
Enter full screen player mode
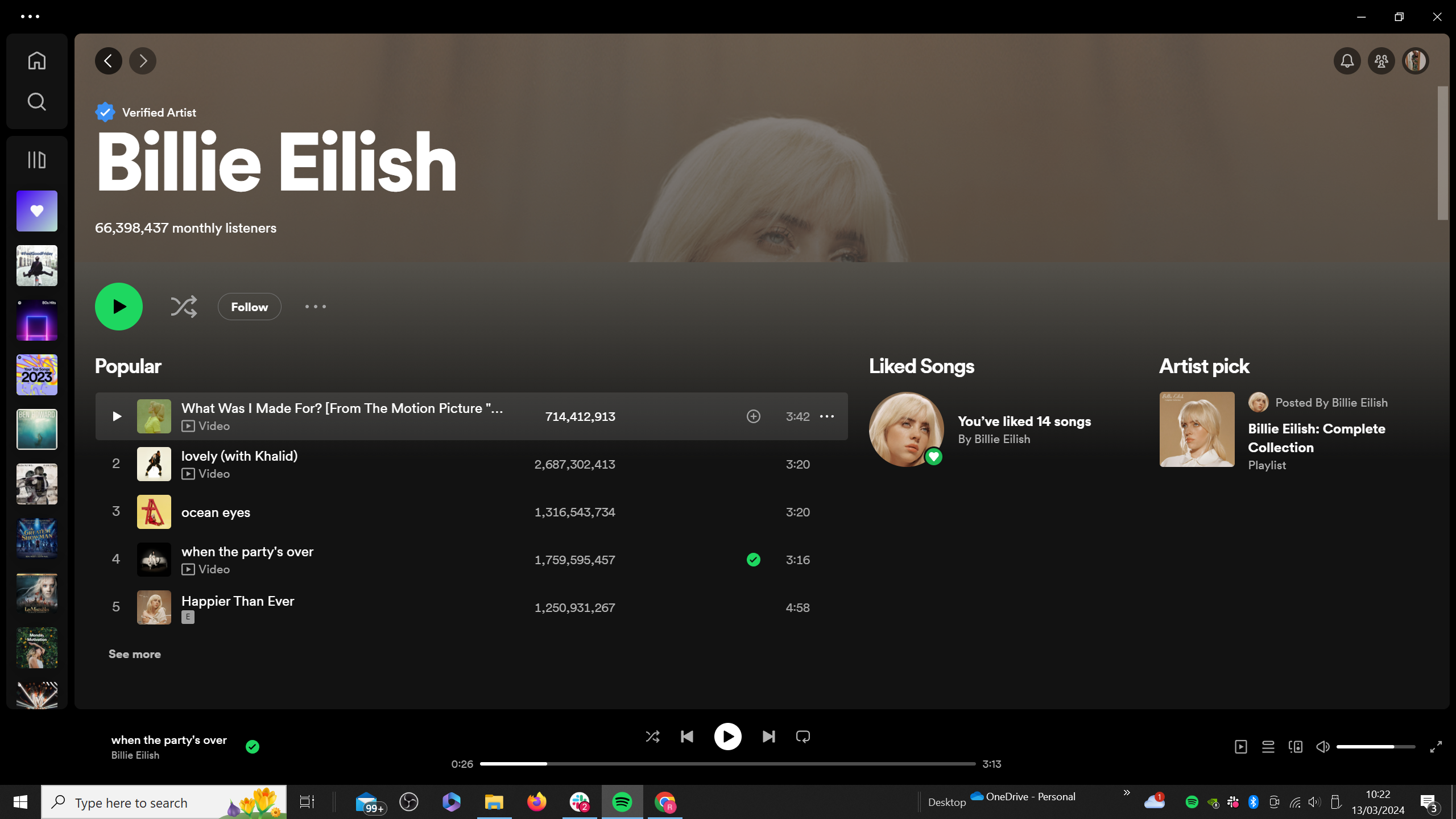[1436, 747]
